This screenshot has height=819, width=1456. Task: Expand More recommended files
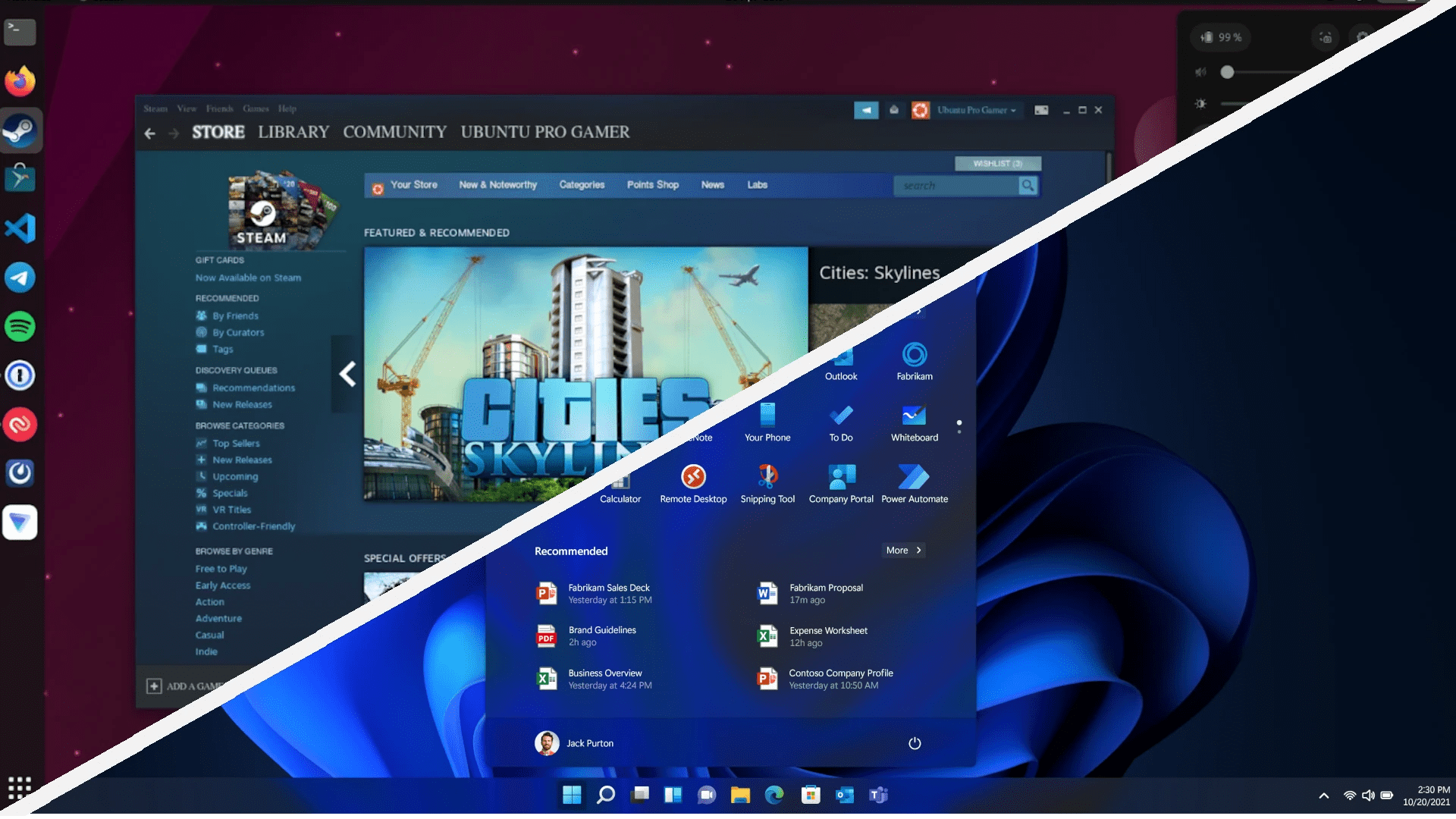tap(903, 551)
